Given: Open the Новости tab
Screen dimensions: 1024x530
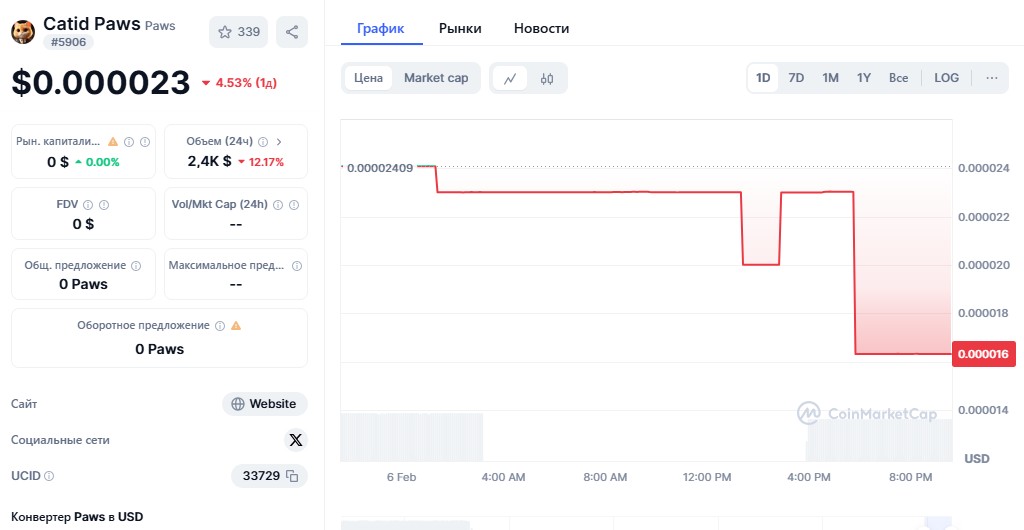Looking at the screenshot, I should (541, 29).
